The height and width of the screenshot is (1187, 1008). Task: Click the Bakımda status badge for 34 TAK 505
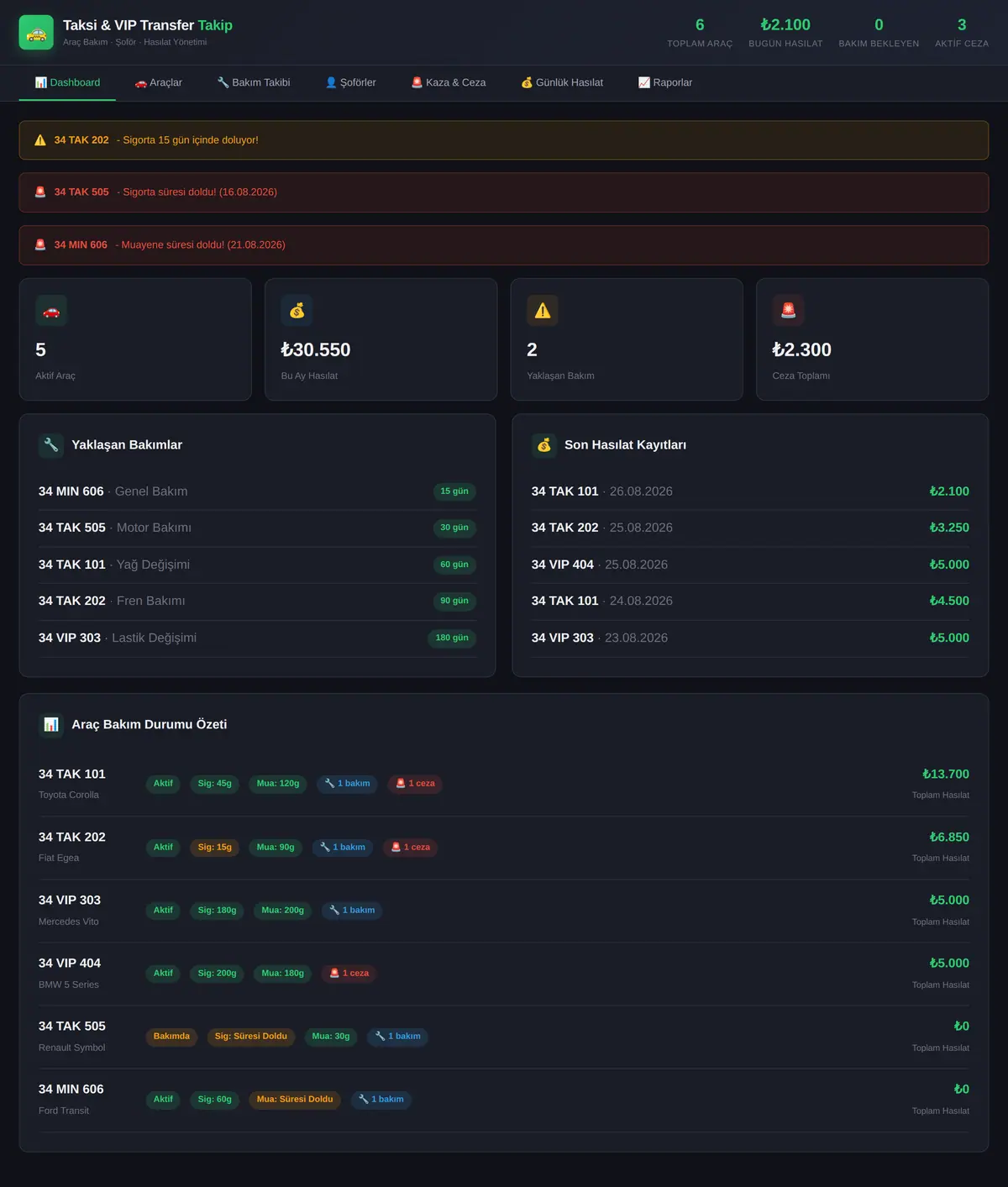171,1037
